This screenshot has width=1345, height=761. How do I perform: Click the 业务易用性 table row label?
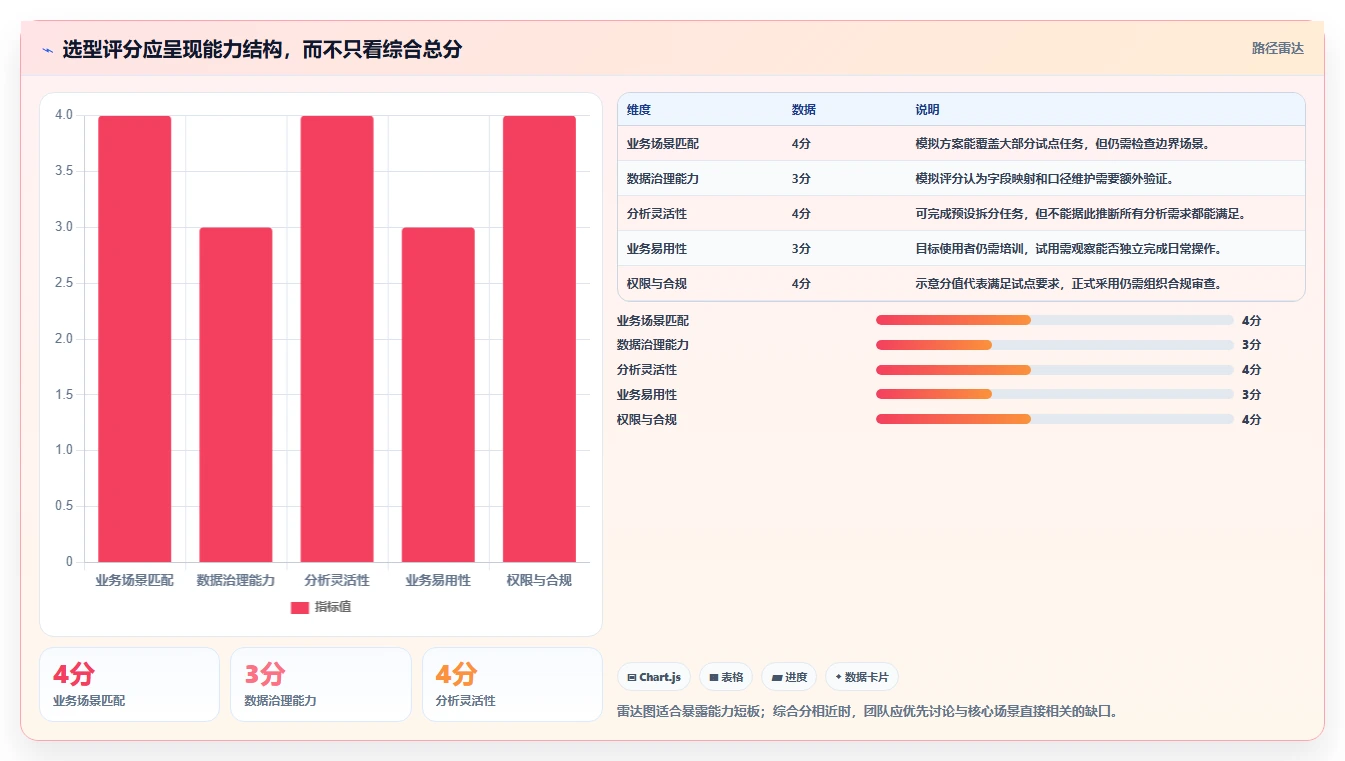(657, 249)
